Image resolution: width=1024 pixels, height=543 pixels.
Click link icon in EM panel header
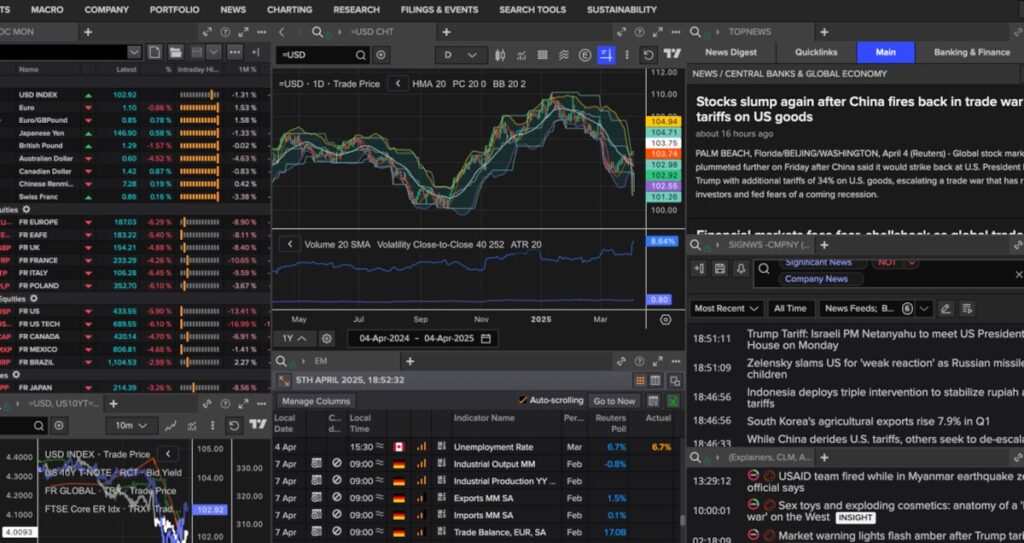coord(622,361)
